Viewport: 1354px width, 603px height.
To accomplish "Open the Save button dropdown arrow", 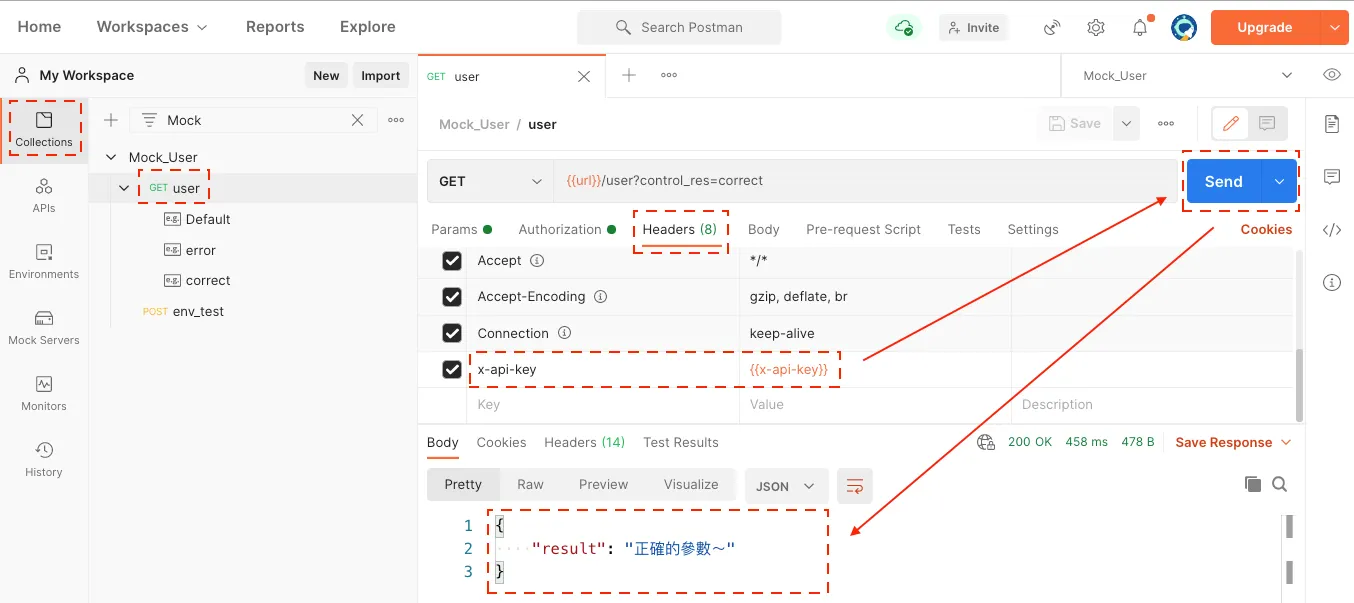I will point(1127,124).
